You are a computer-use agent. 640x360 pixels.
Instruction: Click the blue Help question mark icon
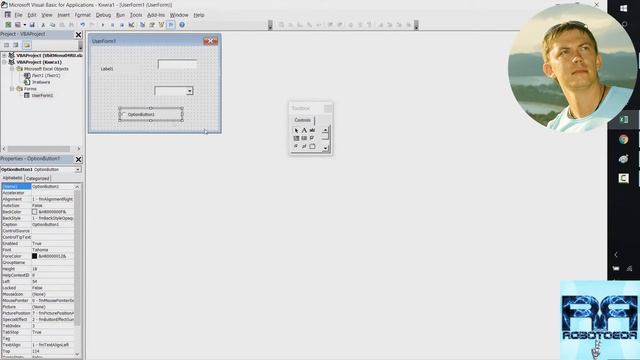coord(182,25)
